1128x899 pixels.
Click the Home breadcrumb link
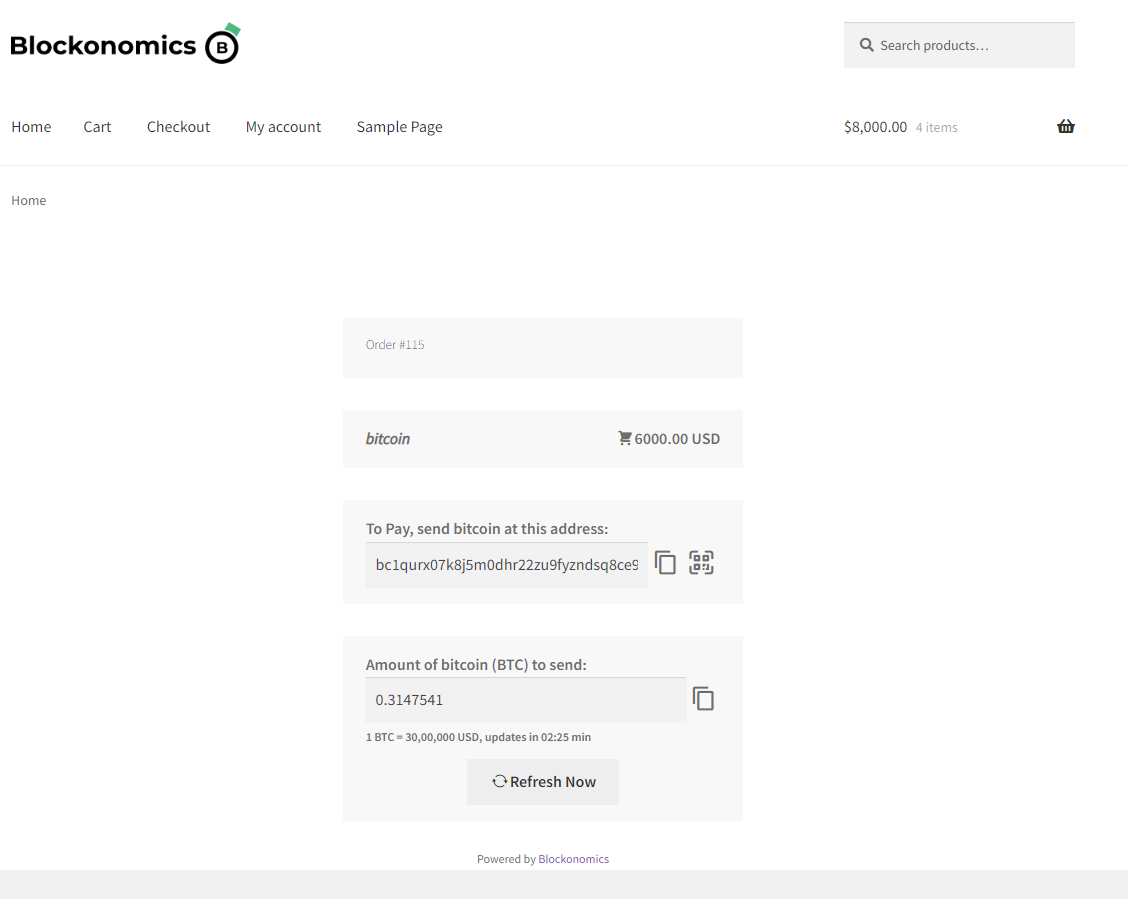(x=29, y=201)
